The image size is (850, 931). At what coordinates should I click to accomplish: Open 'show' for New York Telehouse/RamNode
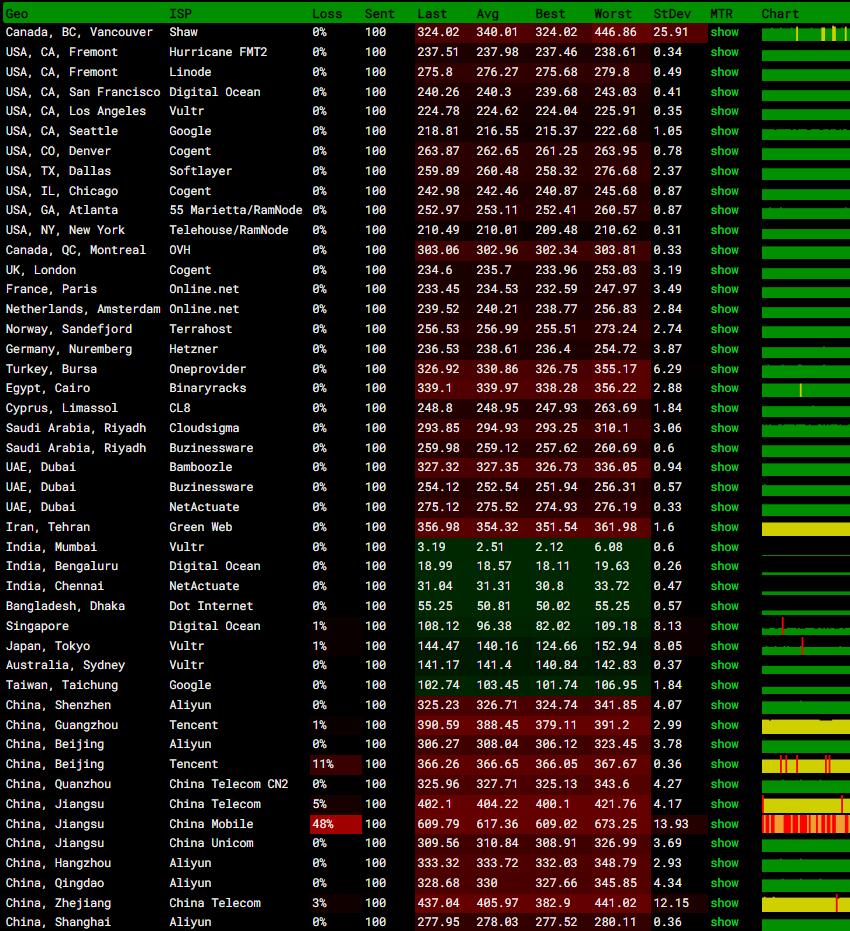coord(724,230)
